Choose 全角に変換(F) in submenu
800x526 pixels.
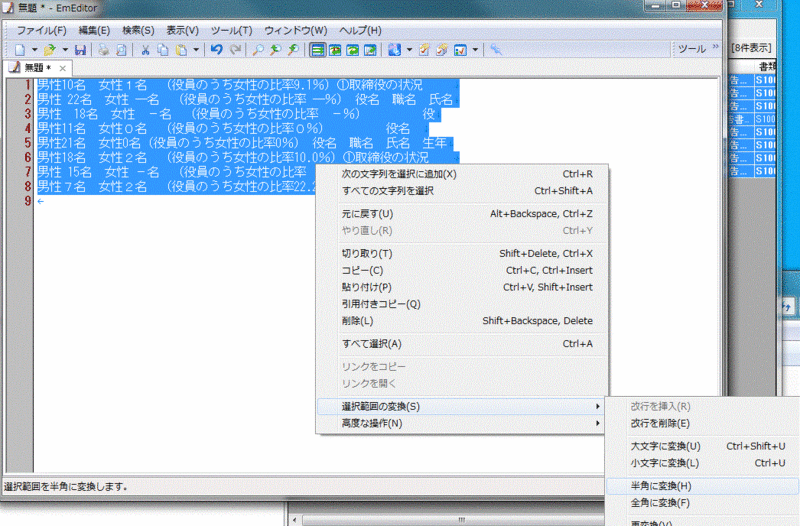[703, 503]
